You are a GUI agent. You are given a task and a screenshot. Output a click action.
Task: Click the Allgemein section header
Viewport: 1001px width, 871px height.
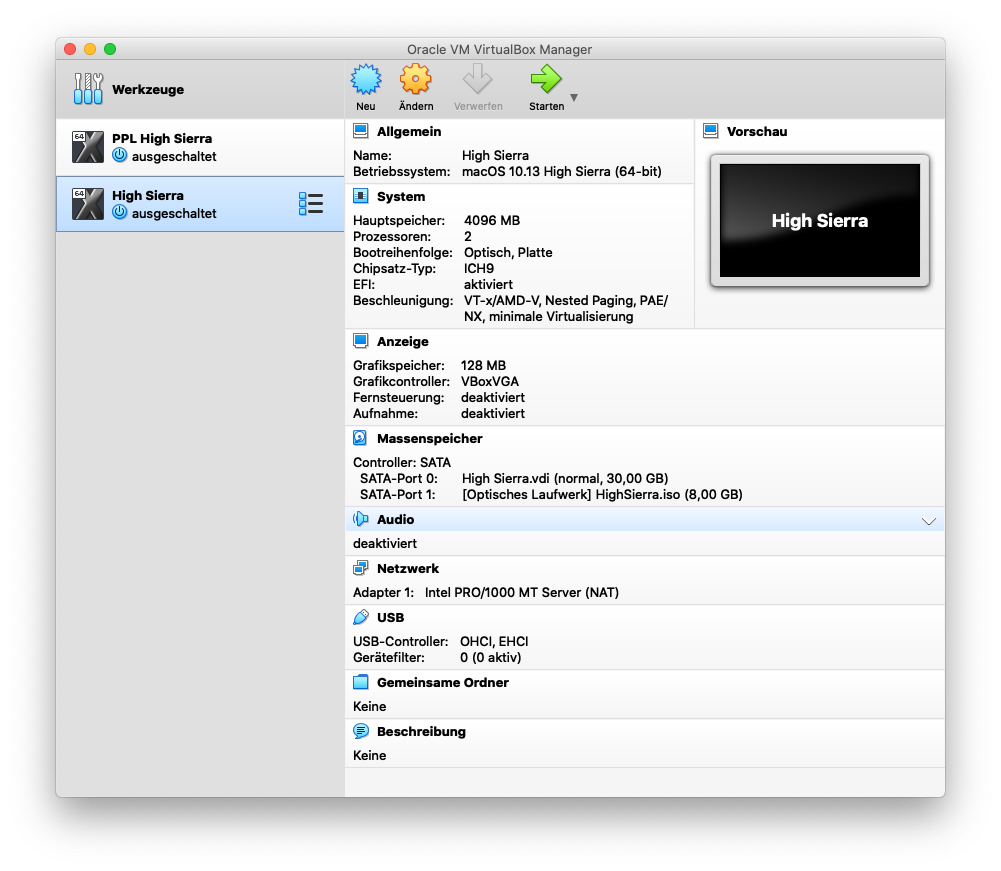(x=408, y=131)
